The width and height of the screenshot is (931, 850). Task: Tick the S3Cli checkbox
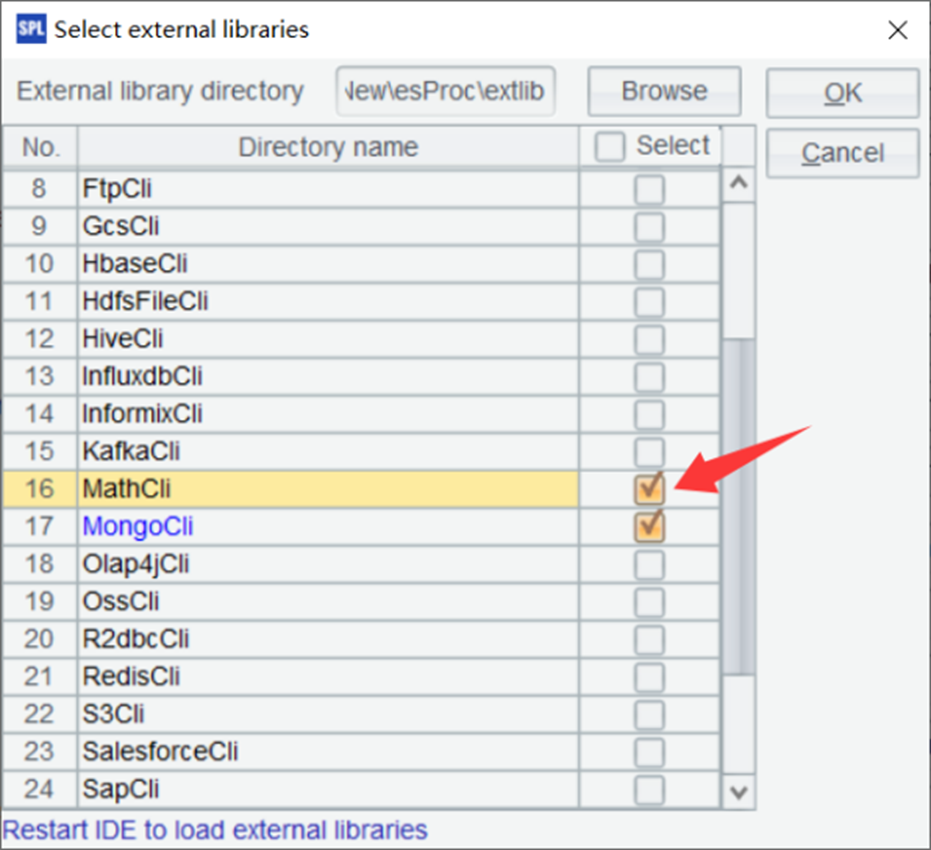(x=649, y=715)
